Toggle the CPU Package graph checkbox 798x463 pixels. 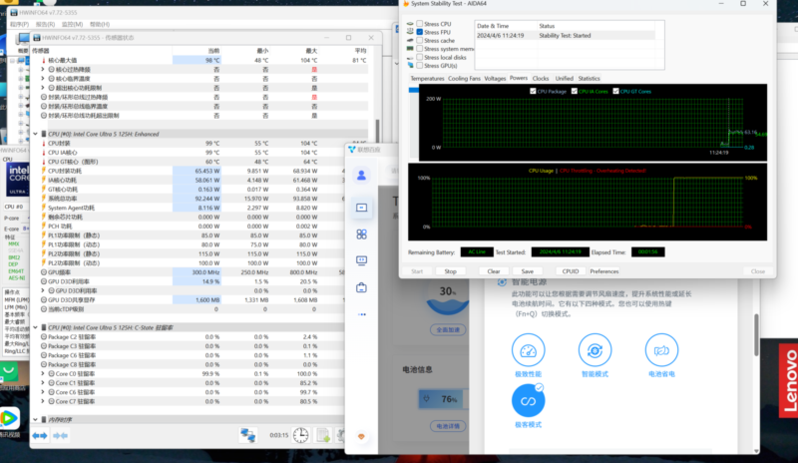click(533, 91)
